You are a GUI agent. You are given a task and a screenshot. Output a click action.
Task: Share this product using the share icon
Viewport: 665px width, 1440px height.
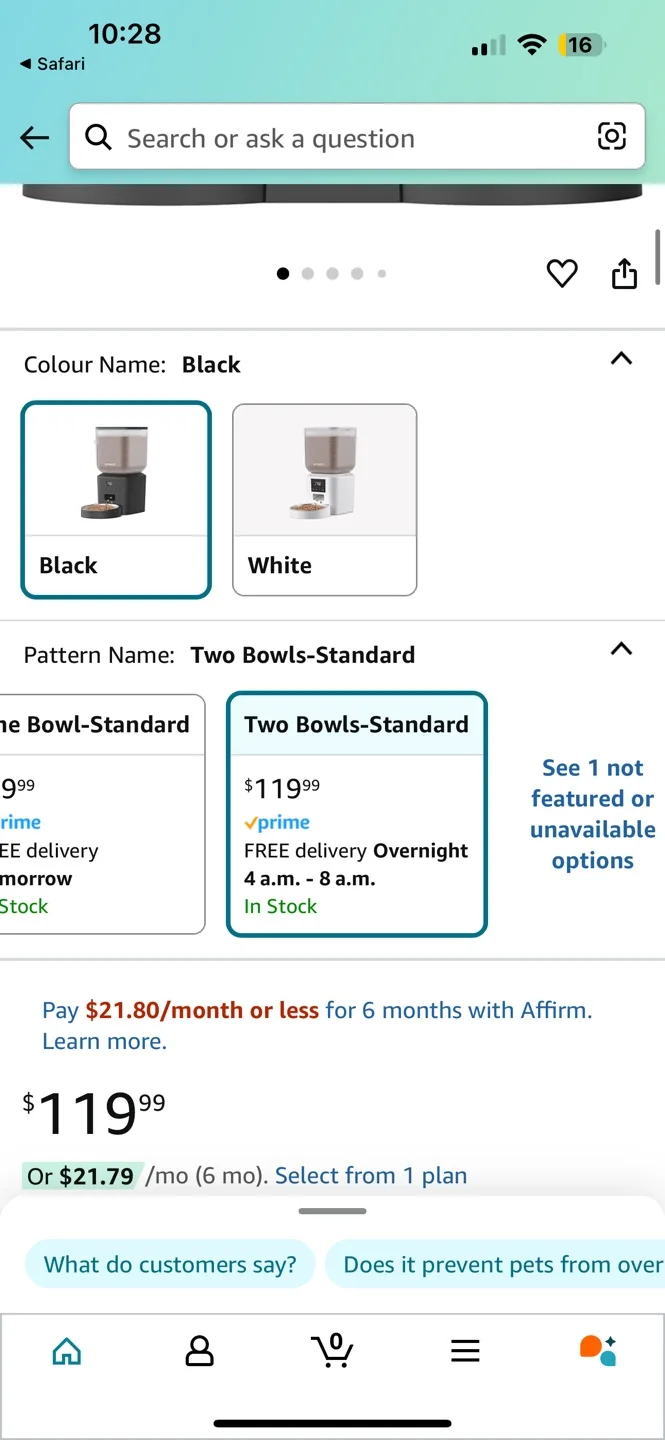click(x=624, y=272)
